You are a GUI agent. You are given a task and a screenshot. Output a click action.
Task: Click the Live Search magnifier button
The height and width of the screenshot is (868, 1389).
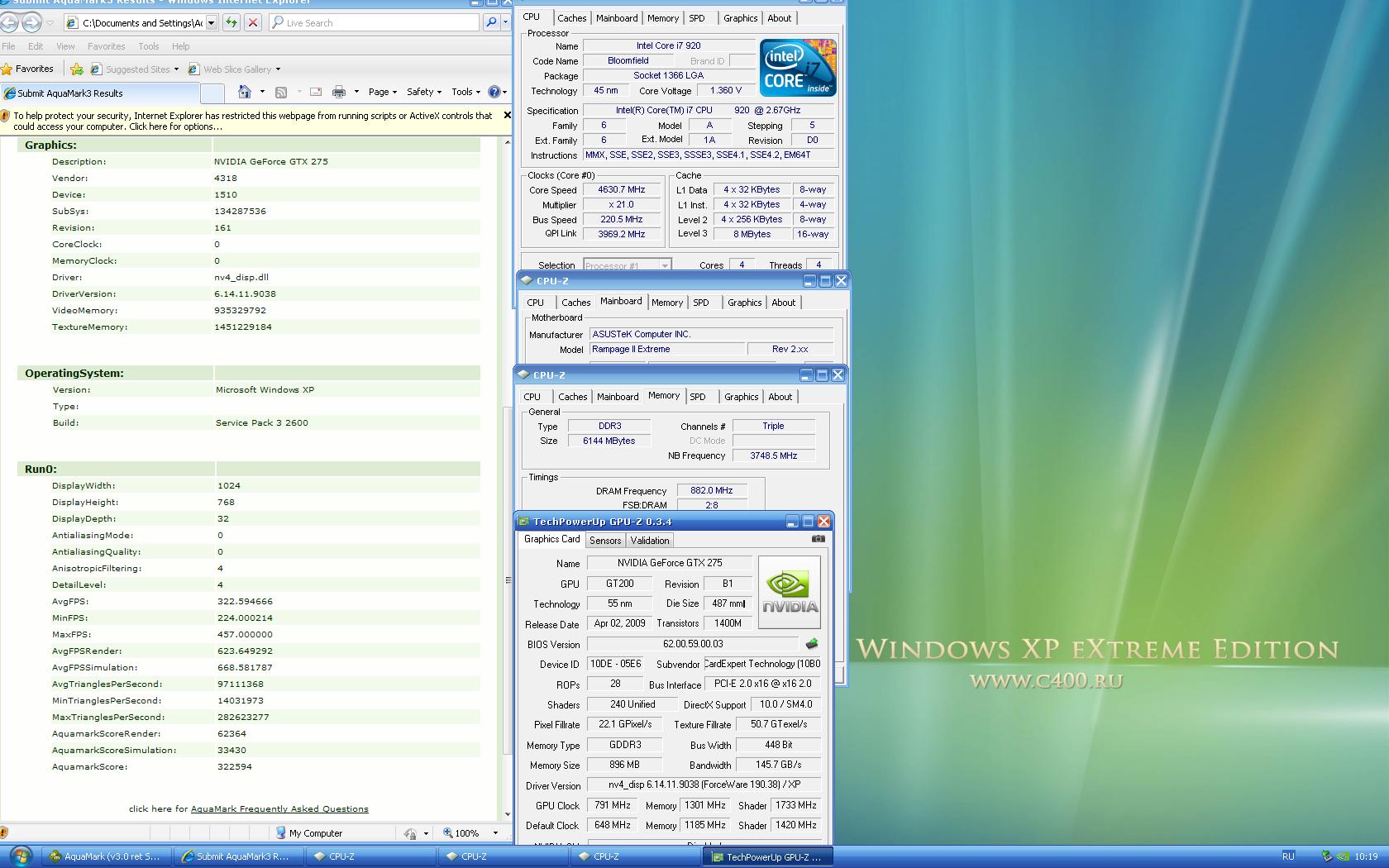(x=491, y=22)
